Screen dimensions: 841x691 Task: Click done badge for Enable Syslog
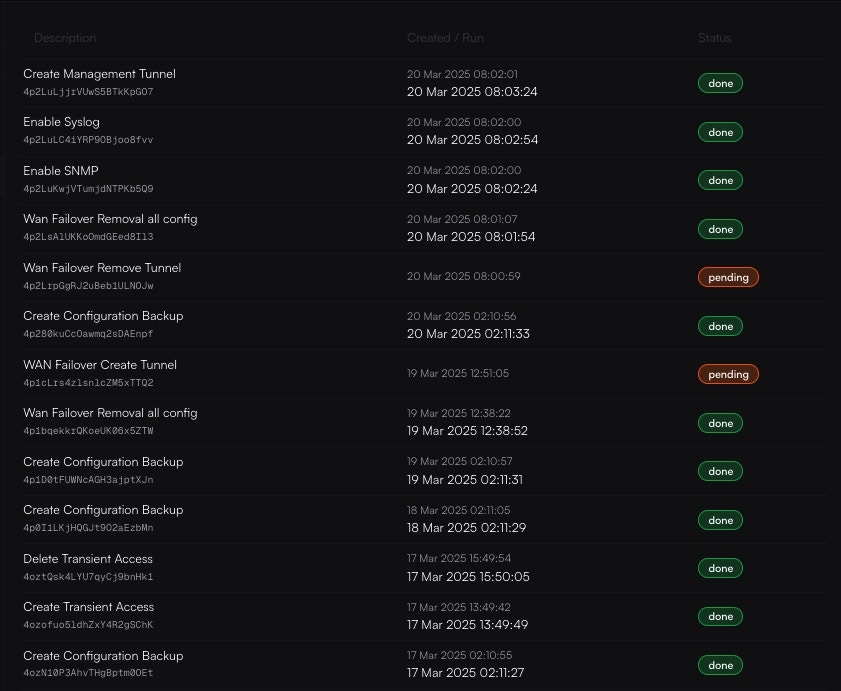(720, 132)
